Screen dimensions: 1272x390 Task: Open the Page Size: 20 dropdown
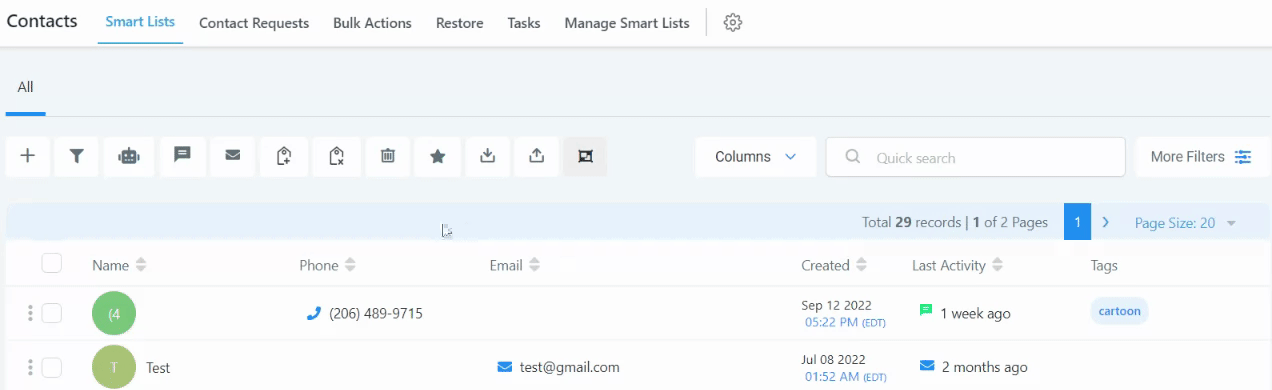click(x=1185, y=223)
